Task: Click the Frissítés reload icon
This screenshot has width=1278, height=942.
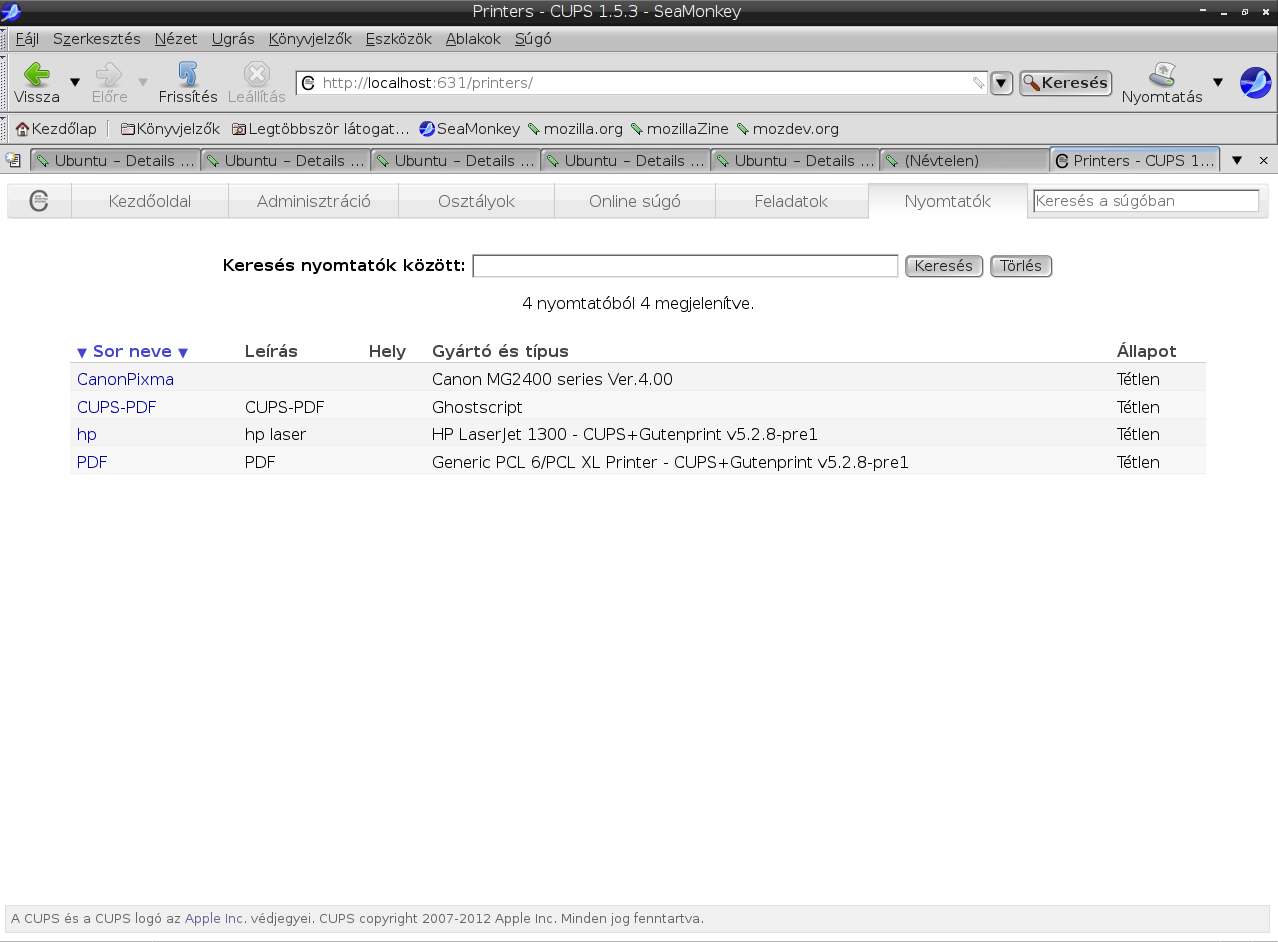Action: click(x=188, y=74)
